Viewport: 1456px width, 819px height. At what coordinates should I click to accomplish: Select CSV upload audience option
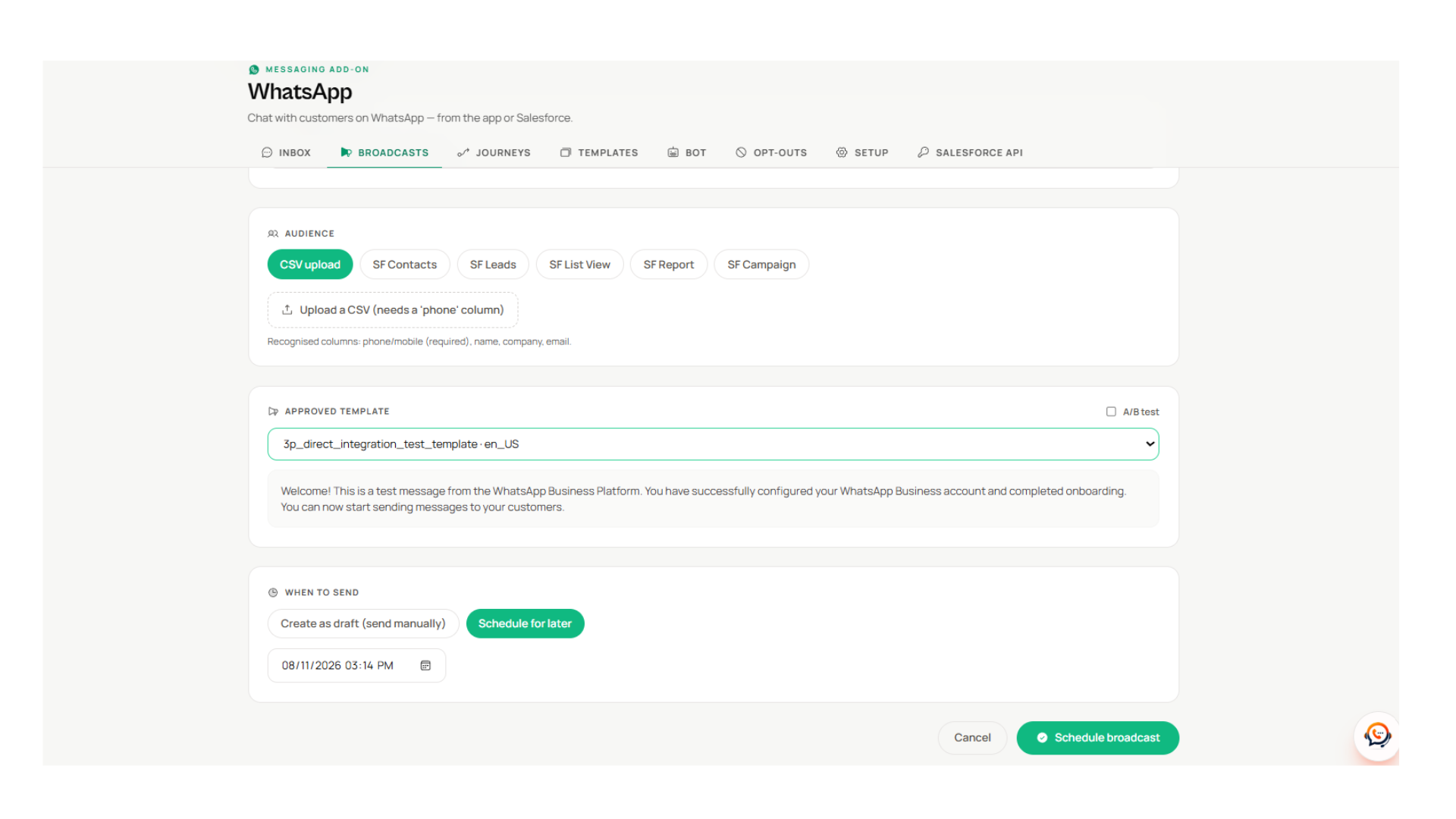click(310, 265)
